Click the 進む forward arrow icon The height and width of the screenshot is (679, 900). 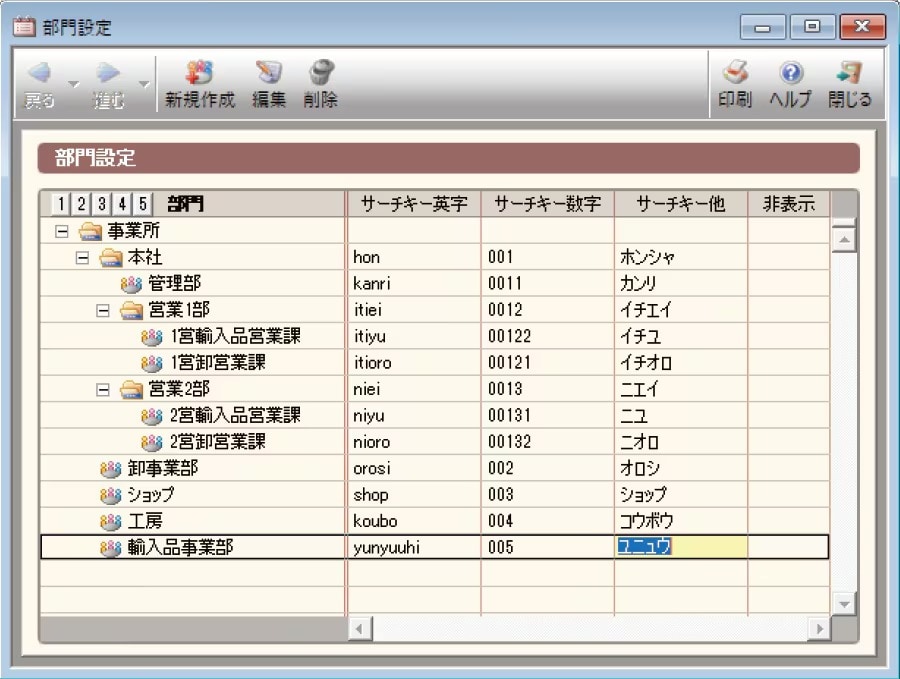[108, 72]
